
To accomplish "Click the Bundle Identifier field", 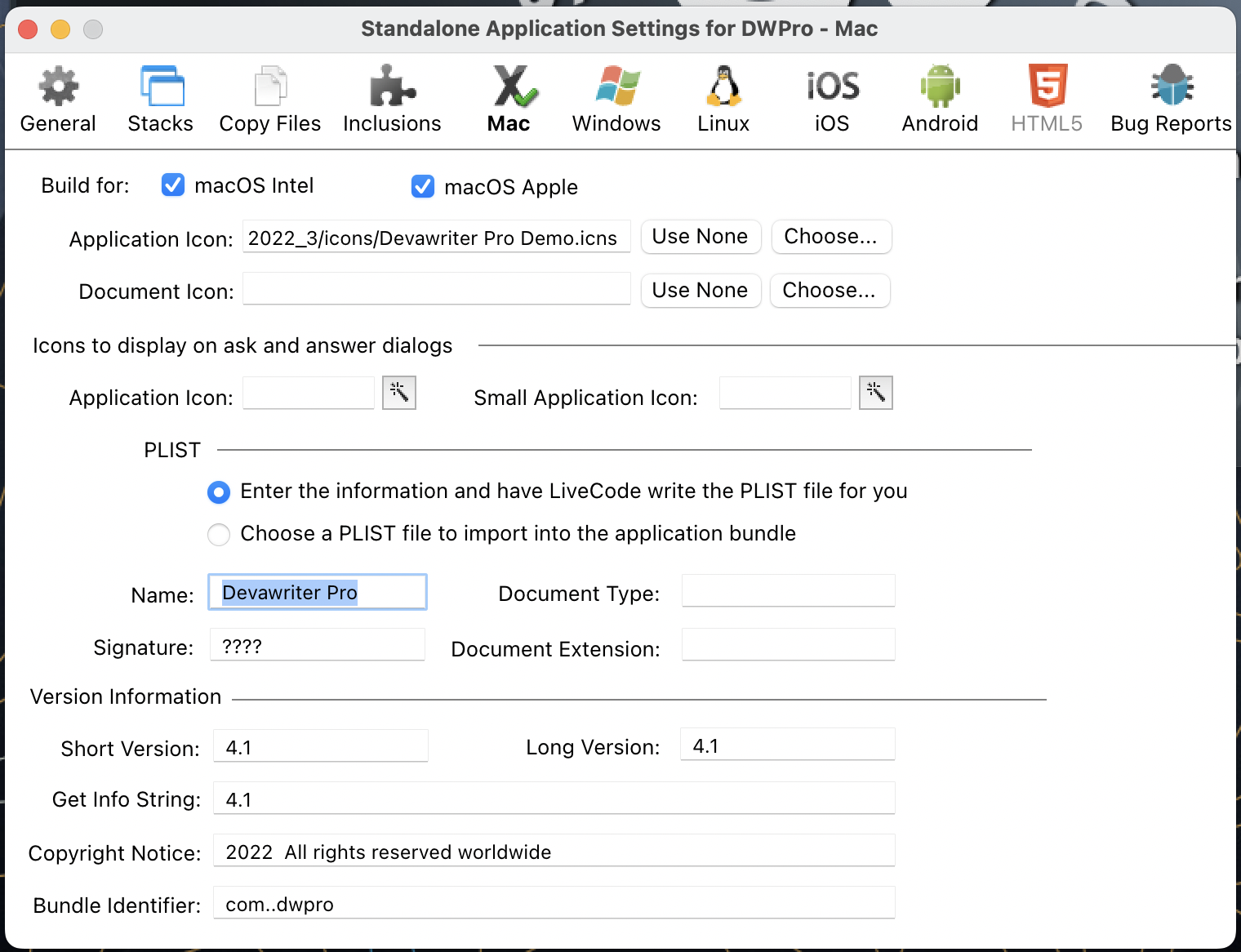I will (554, 903).
